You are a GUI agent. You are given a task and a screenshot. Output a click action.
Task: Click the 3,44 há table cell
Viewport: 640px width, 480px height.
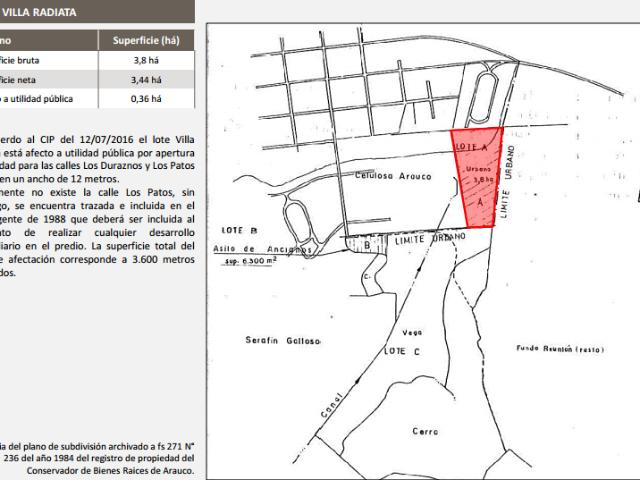pos(146,79)
